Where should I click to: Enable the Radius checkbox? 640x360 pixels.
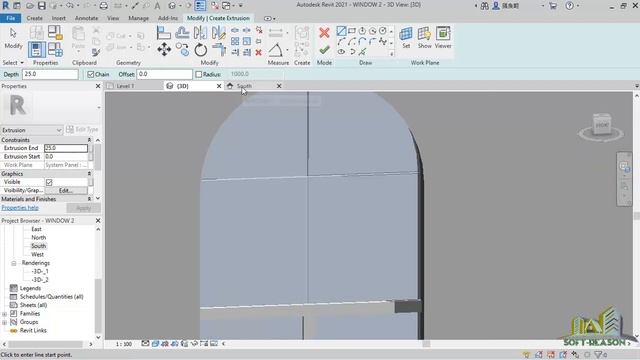pos(199,74)
